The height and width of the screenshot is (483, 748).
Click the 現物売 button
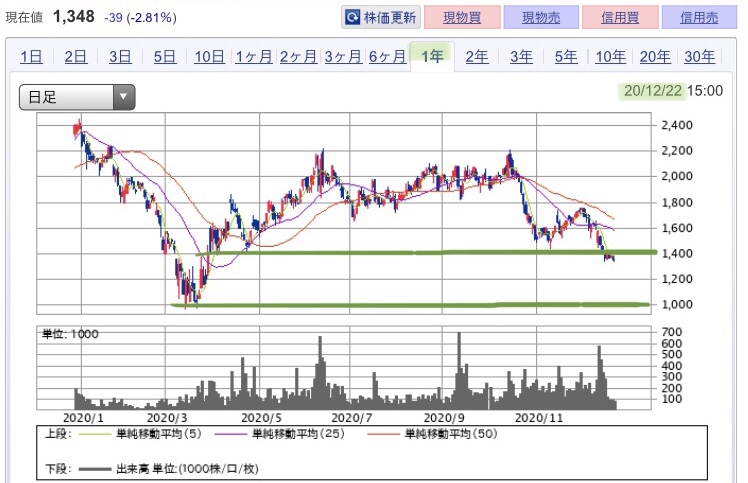tap(541, 18)
